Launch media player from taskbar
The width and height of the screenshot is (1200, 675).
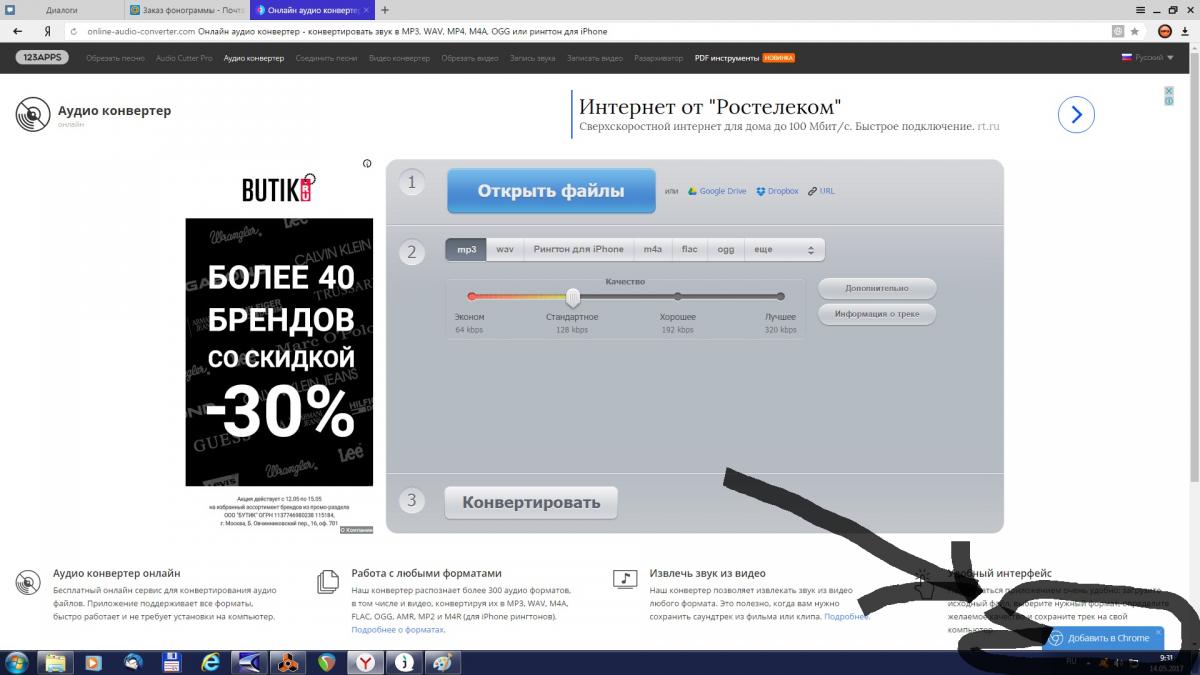click(93, 662)
